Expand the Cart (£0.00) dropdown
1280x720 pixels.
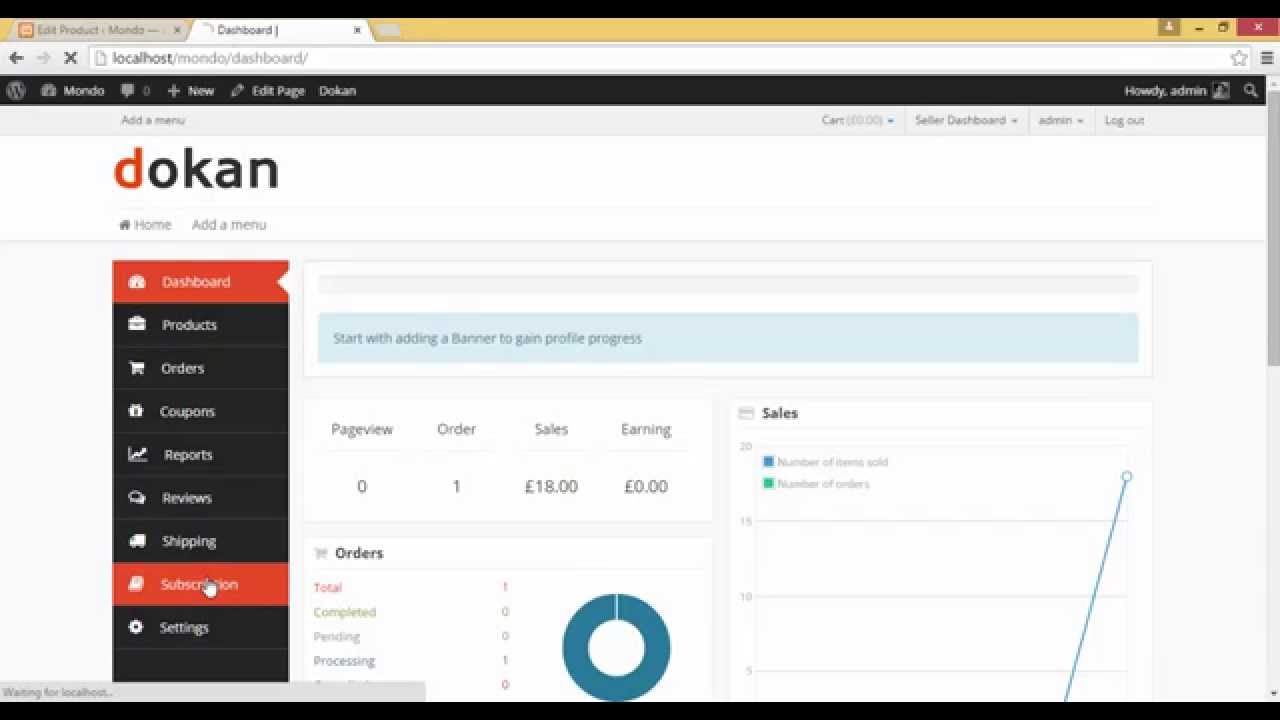(x=857, y=120)
